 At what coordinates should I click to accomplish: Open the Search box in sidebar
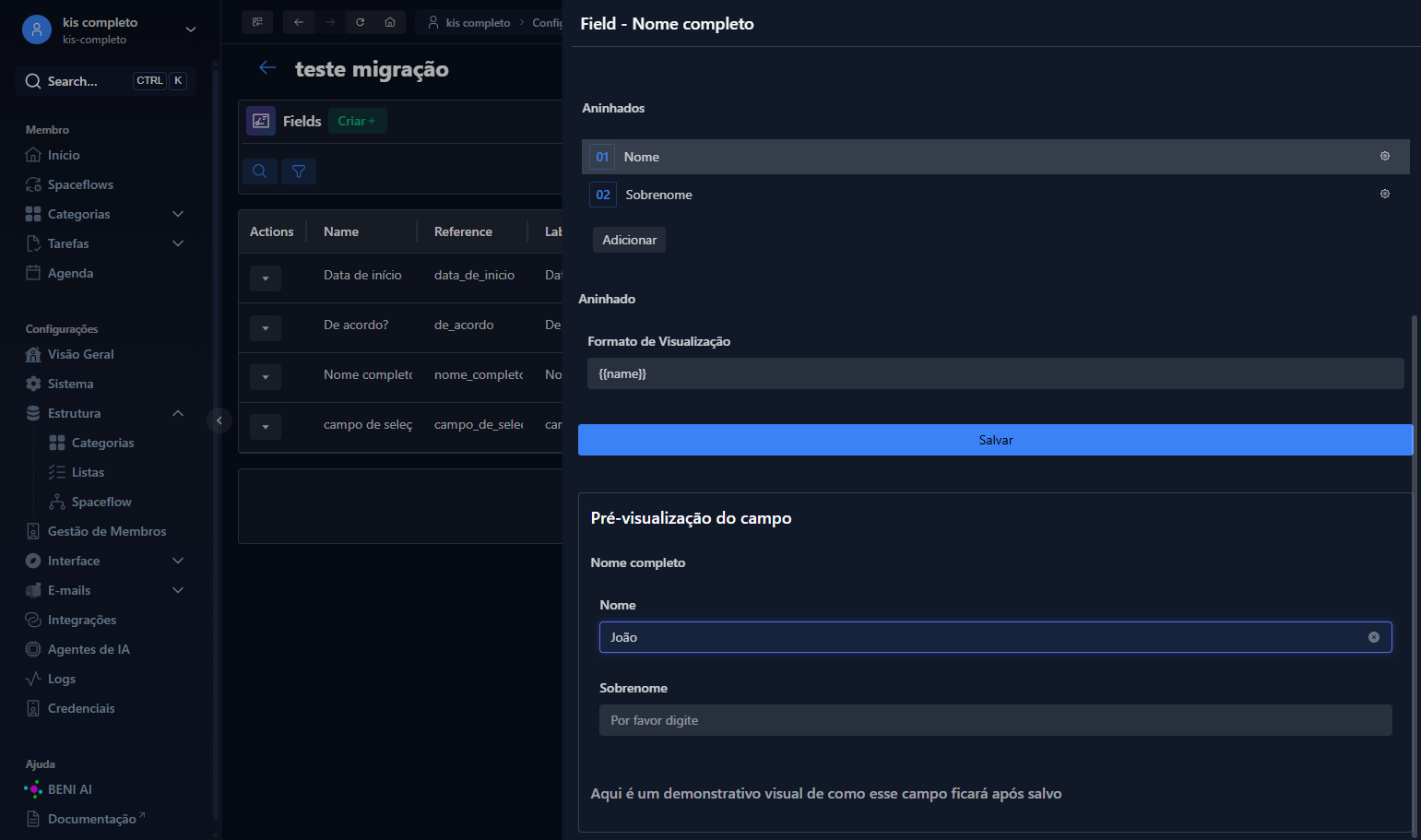click(x=106, y=81)
